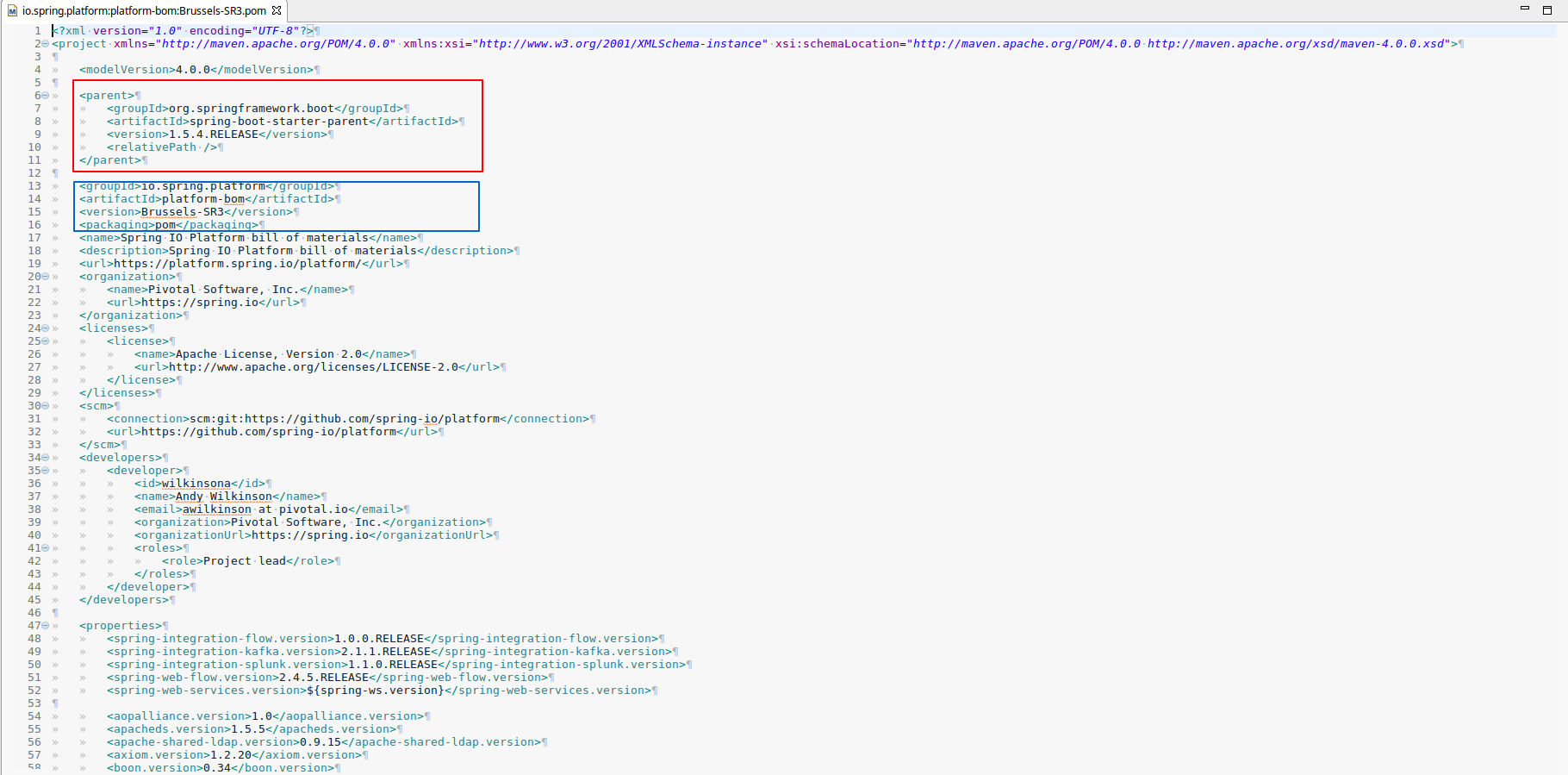Click the xsi:schemaLocation attribute value
Viewport: 1568px width, 775px height.
(1180, 44)
